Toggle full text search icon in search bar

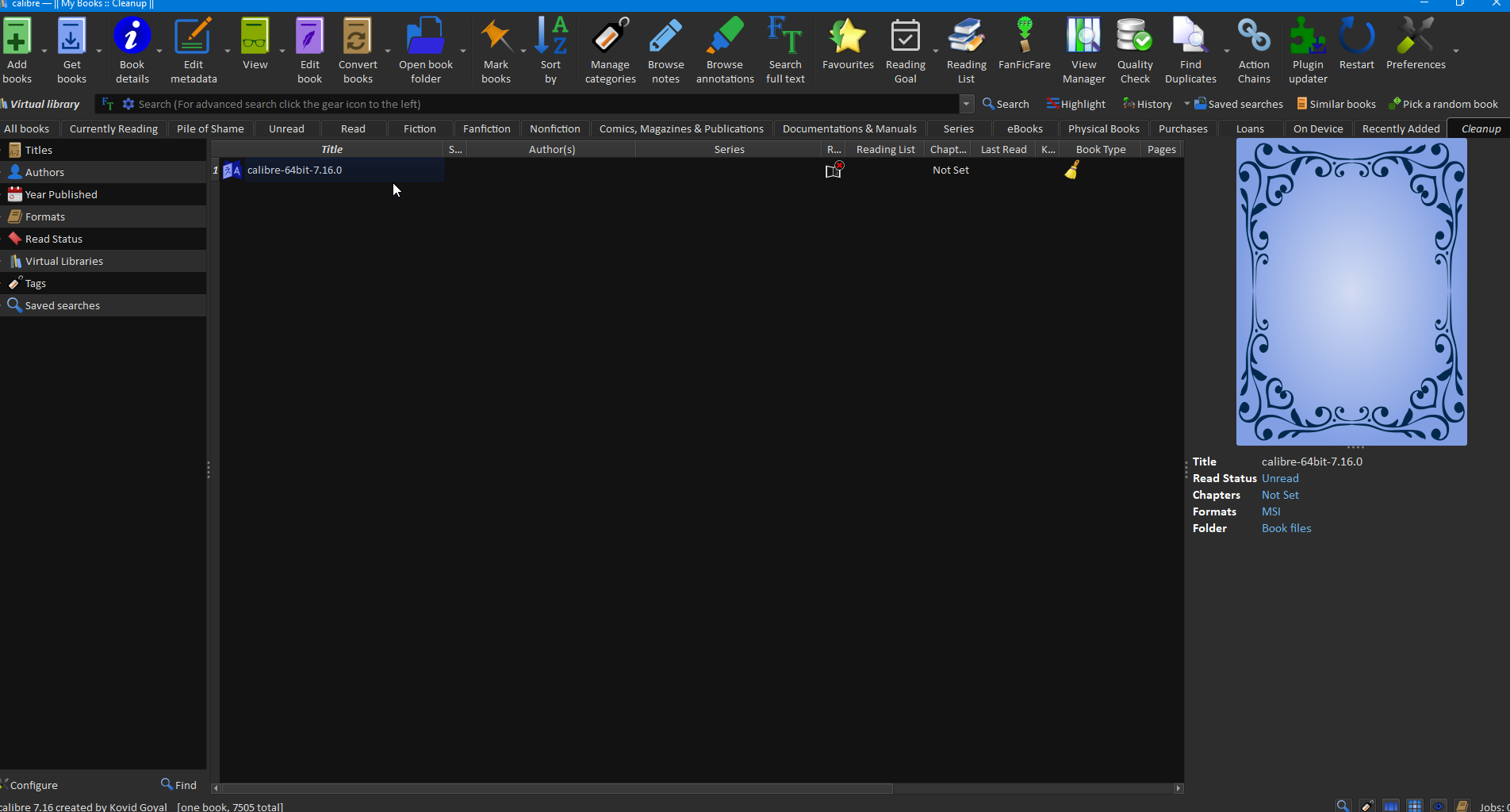(x=108, y=104)
